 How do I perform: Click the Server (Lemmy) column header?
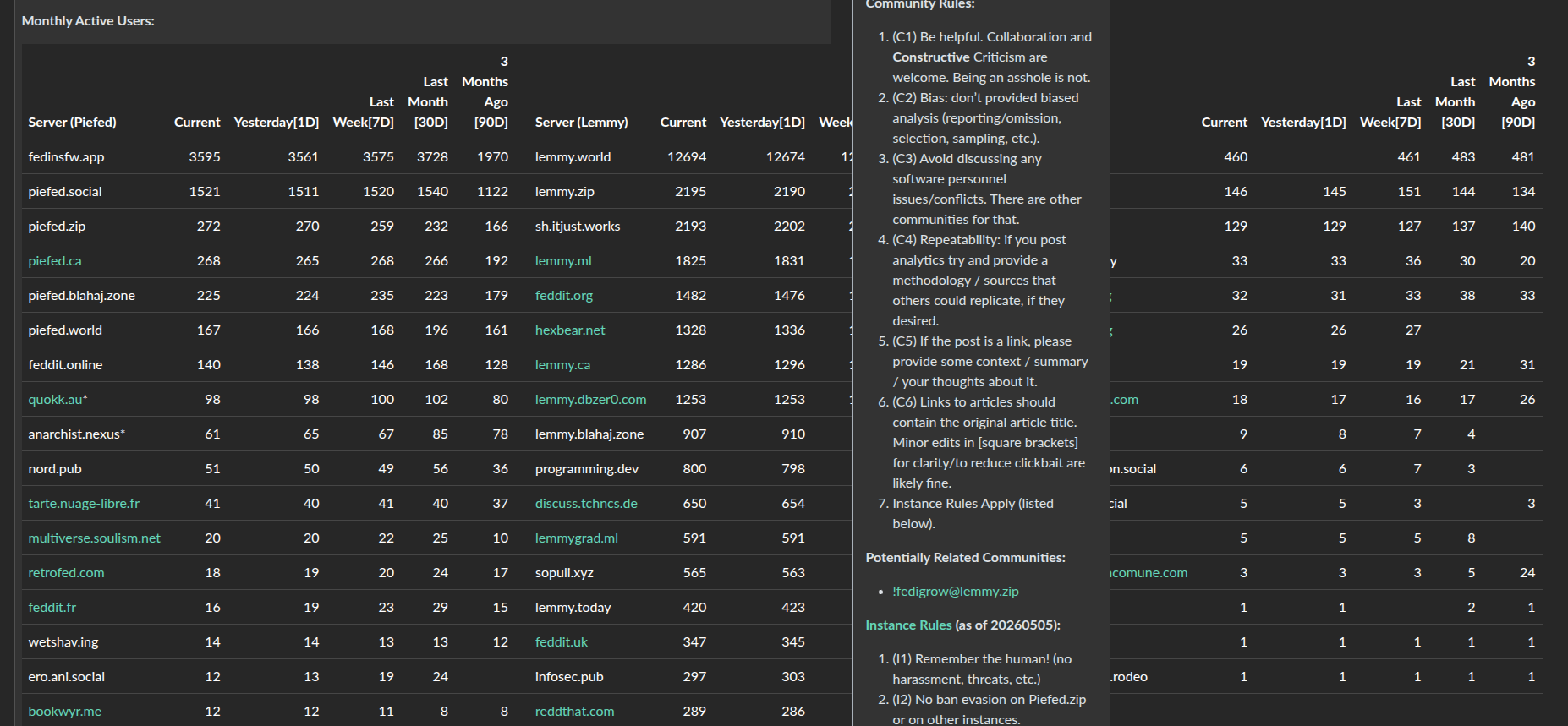click(x=581, y=123)
